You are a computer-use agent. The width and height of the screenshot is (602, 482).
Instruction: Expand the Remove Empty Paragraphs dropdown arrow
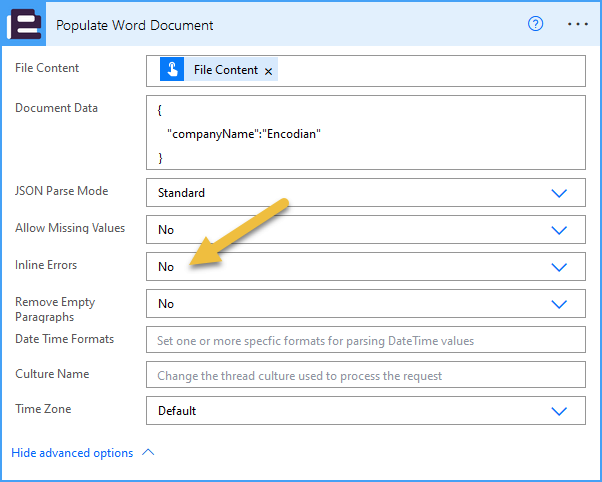coord(559,304)
